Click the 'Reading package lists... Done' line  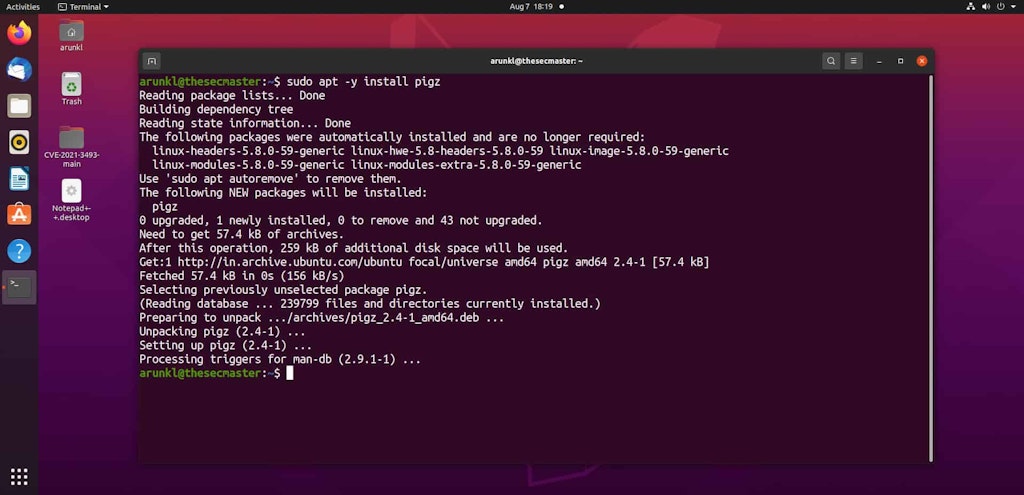tap(232, 95)
